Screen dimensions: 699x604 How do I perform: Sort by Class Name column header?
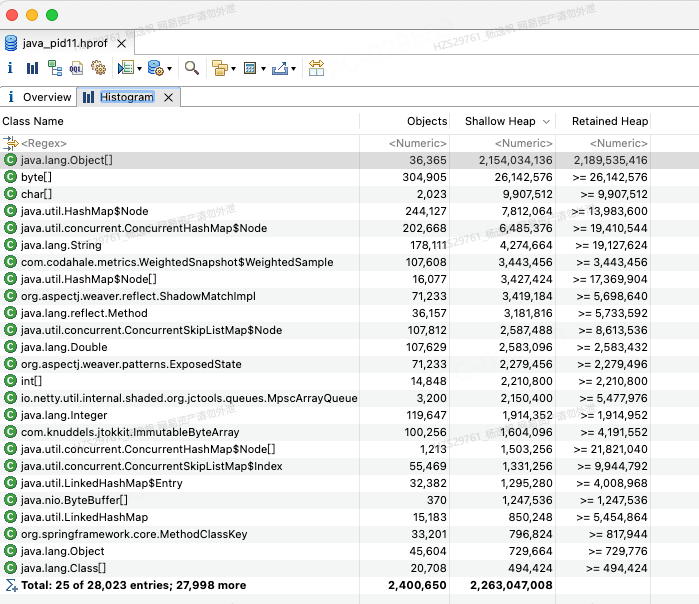(x=180, y=121)
